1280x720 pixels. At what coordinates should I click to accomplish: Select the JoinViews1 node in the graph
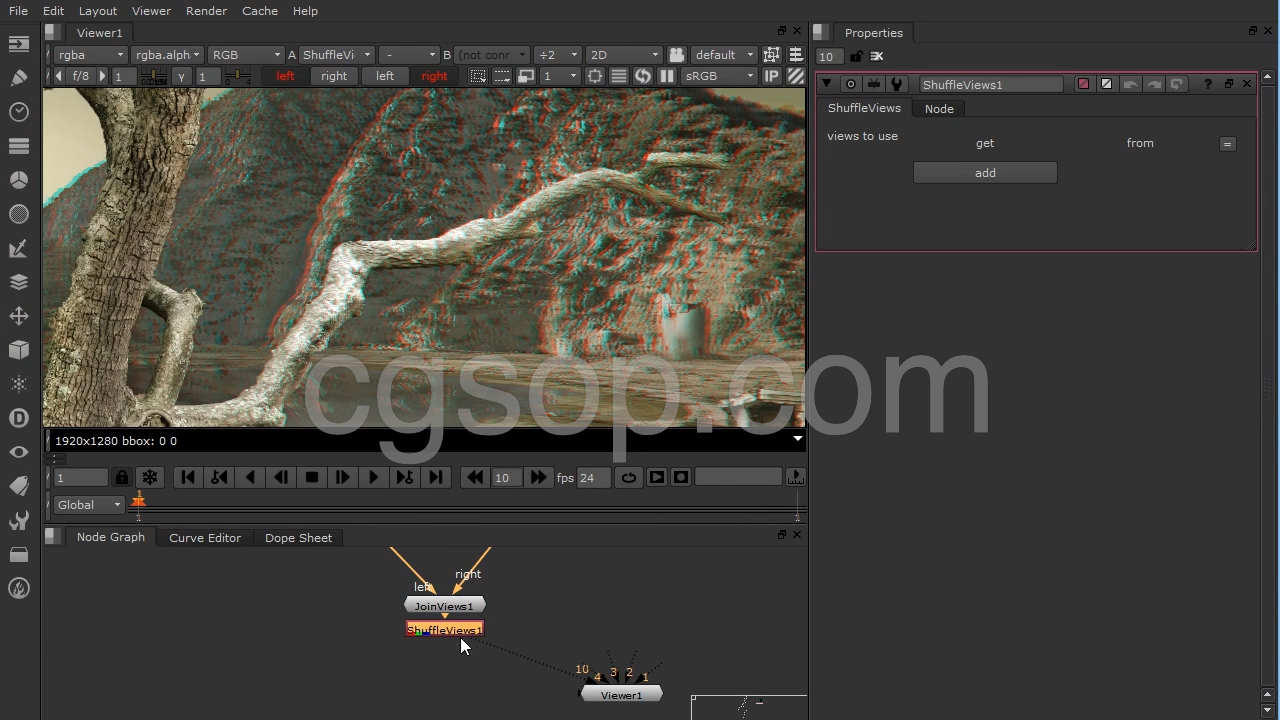pos(444,606)
